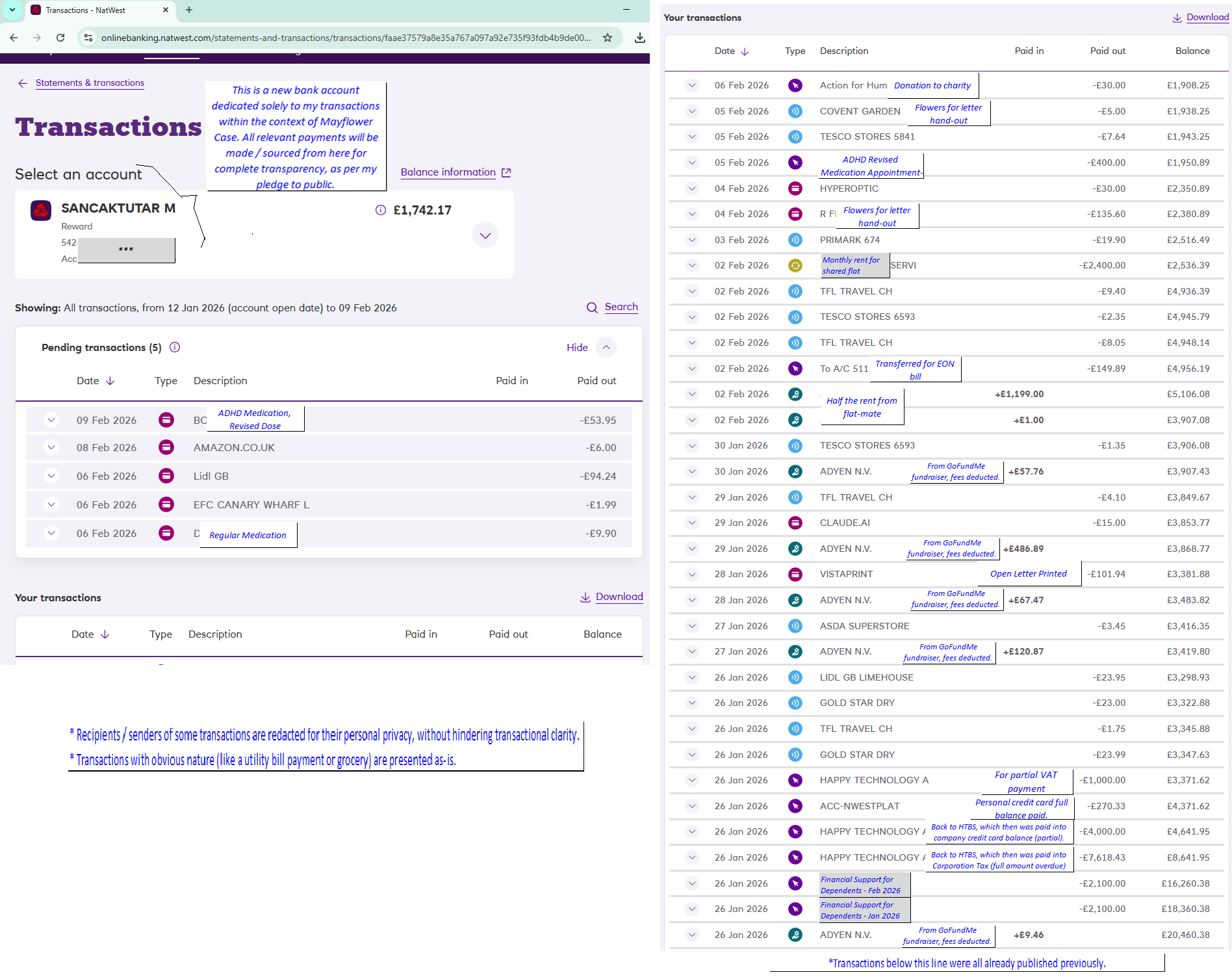Image resolution: width=1232 pixels, height=977 pixels.
Task: Click the type icon on the -£53.95 row
Action: point(166,420)
